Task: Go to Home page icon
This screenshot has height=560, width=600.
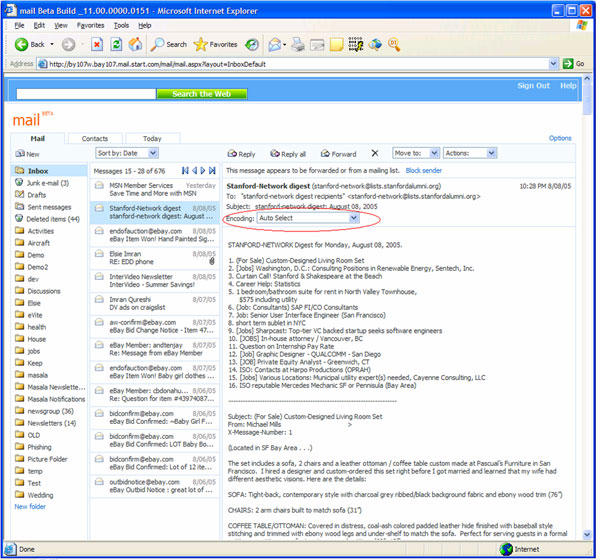Action: (135, 44)
